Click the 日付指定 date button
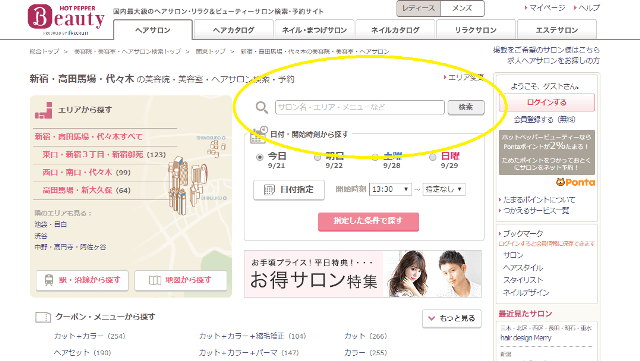The height and width of the screenshot is (361, 640). [x=289, y=190]
